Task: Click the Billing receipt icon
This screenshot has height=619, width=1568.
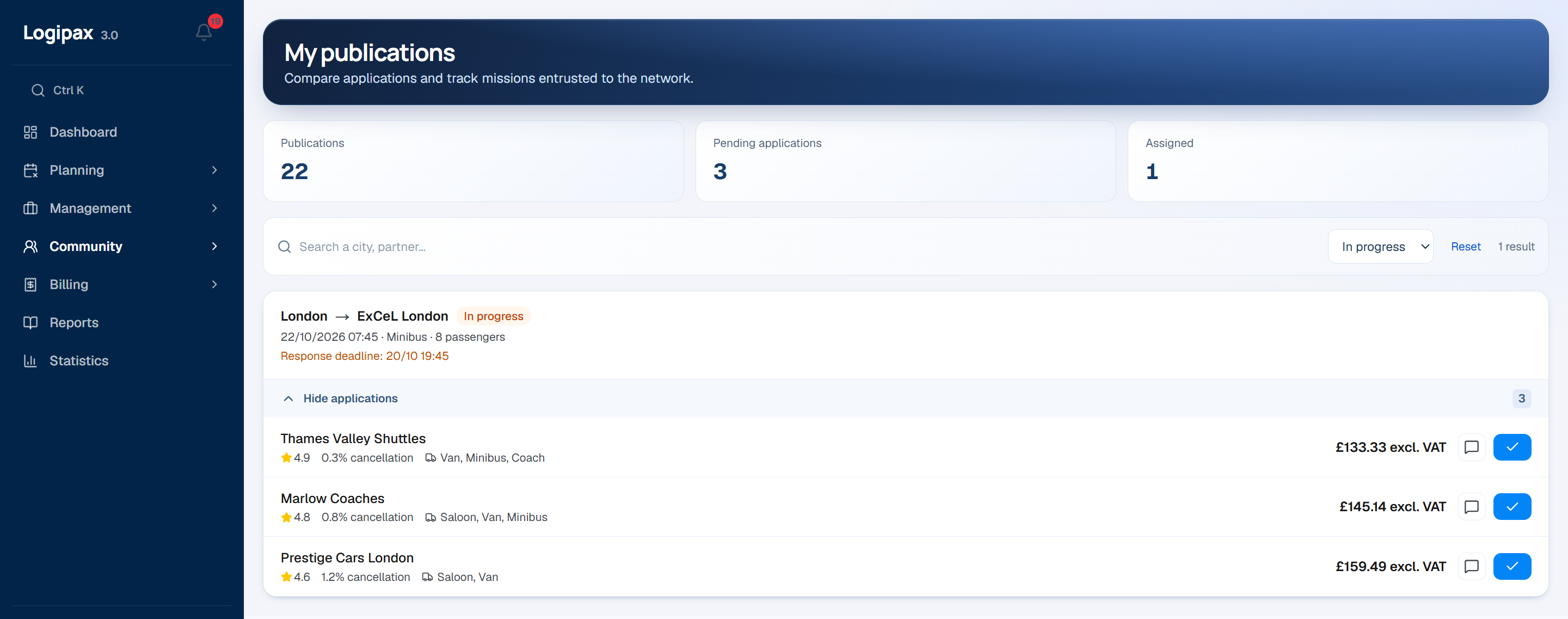Action: click(30, 284)
